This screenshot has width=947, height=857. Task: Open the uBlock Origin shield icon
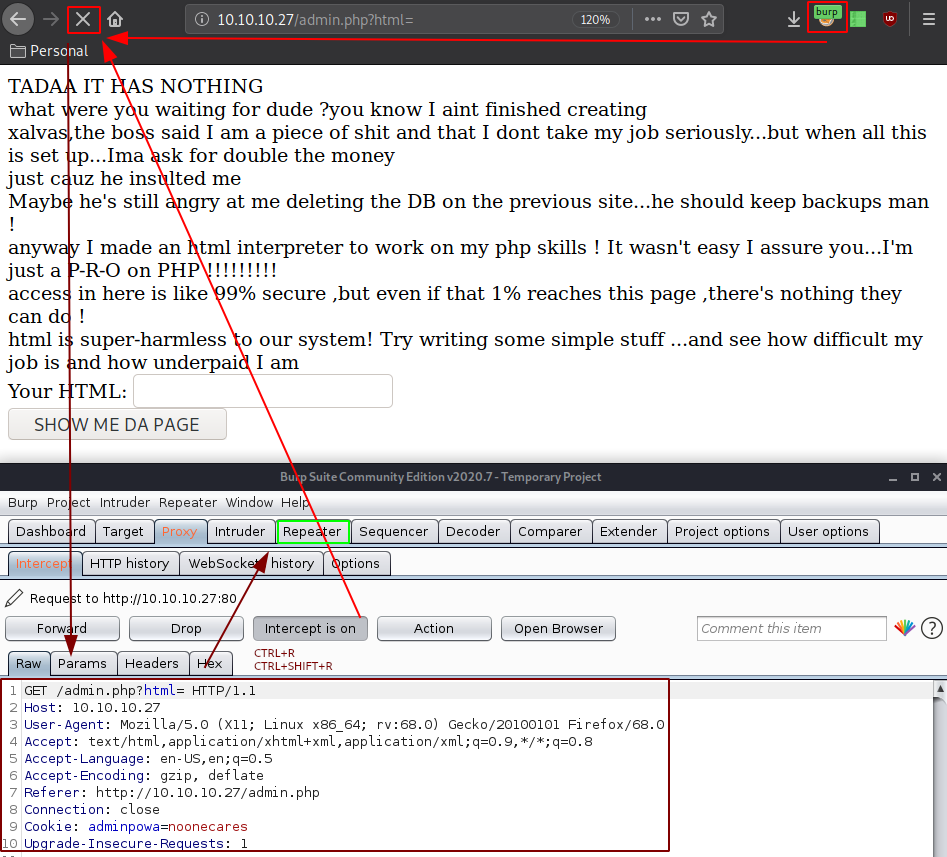[889, 19]
